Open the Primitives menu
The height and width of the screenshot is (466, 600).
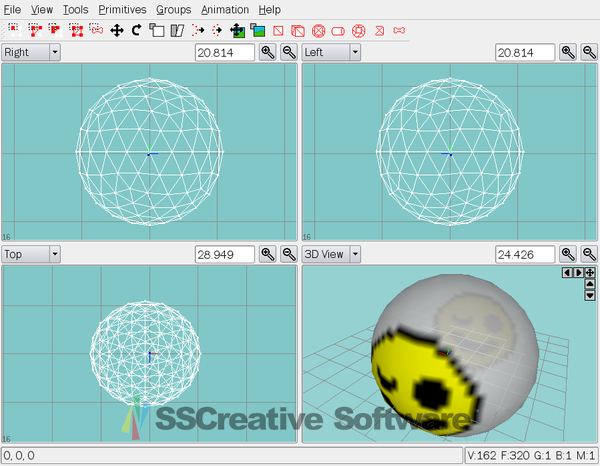click(122, 10)
